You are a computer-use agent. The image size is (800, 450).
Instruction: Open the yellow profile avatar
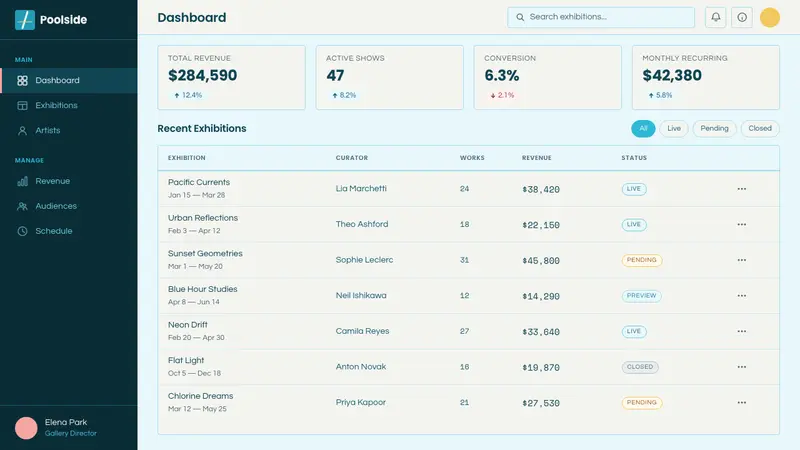770,17
